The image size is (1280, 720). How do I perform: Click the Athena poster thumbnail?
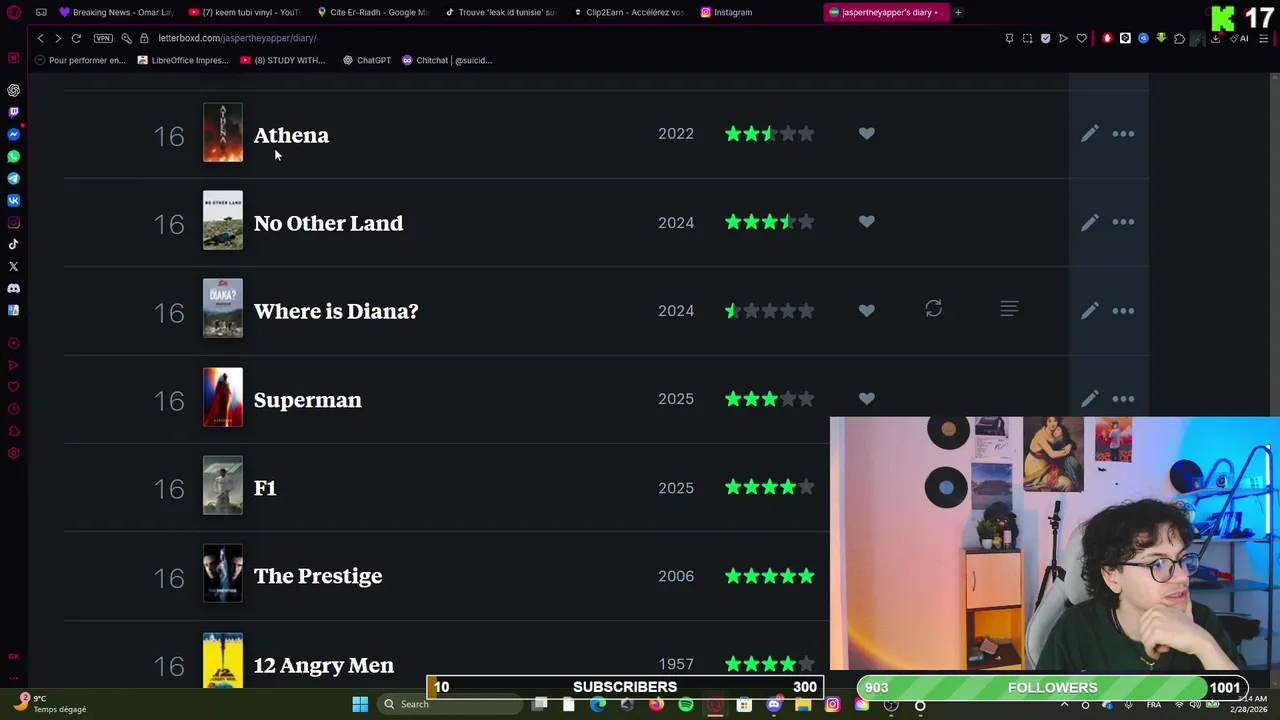222,133
